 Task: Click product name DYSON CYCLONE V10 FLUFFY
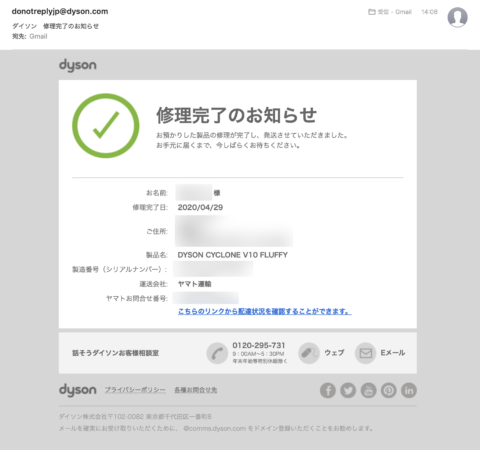pyautogui.click(x=232, y=255)
